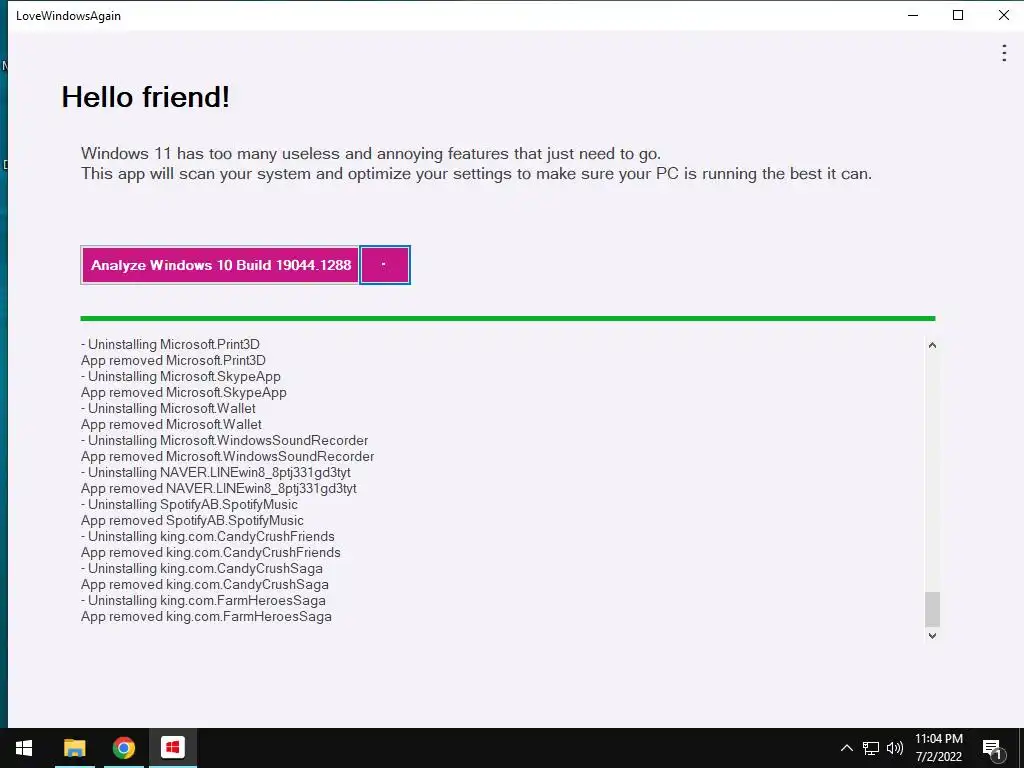This screenshot has width=1024, height=768.
Task: Click log line '- Uninstalling Microsoft.Wallet'
Action: [x=168, y=408]
